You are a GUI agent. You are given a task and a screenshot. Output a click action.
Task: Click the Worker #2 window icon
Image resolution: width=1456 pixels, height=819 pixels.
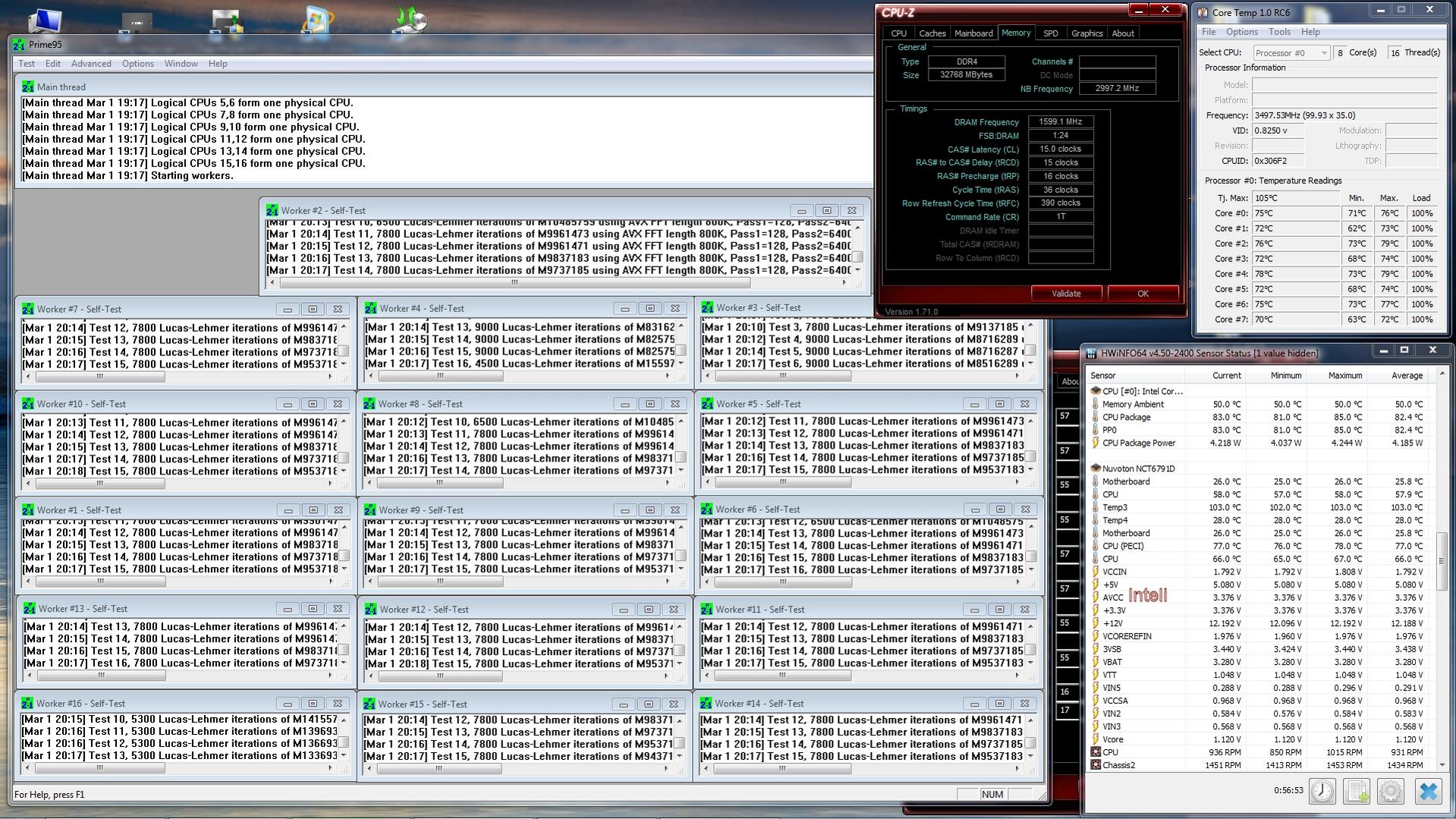pos(272,210)
